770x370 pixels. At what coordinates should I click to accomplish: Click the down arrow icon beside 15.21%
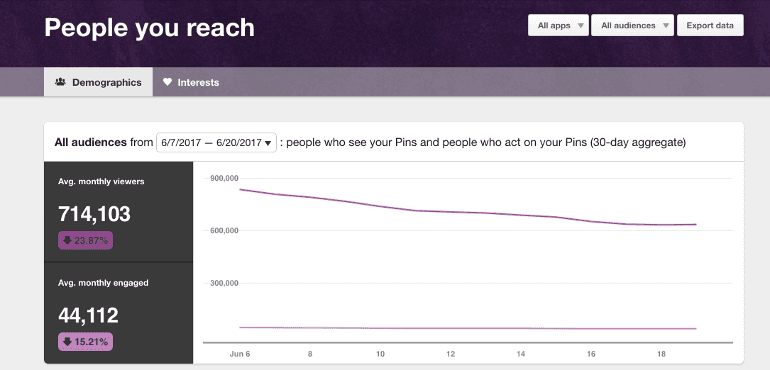(67, 342)
